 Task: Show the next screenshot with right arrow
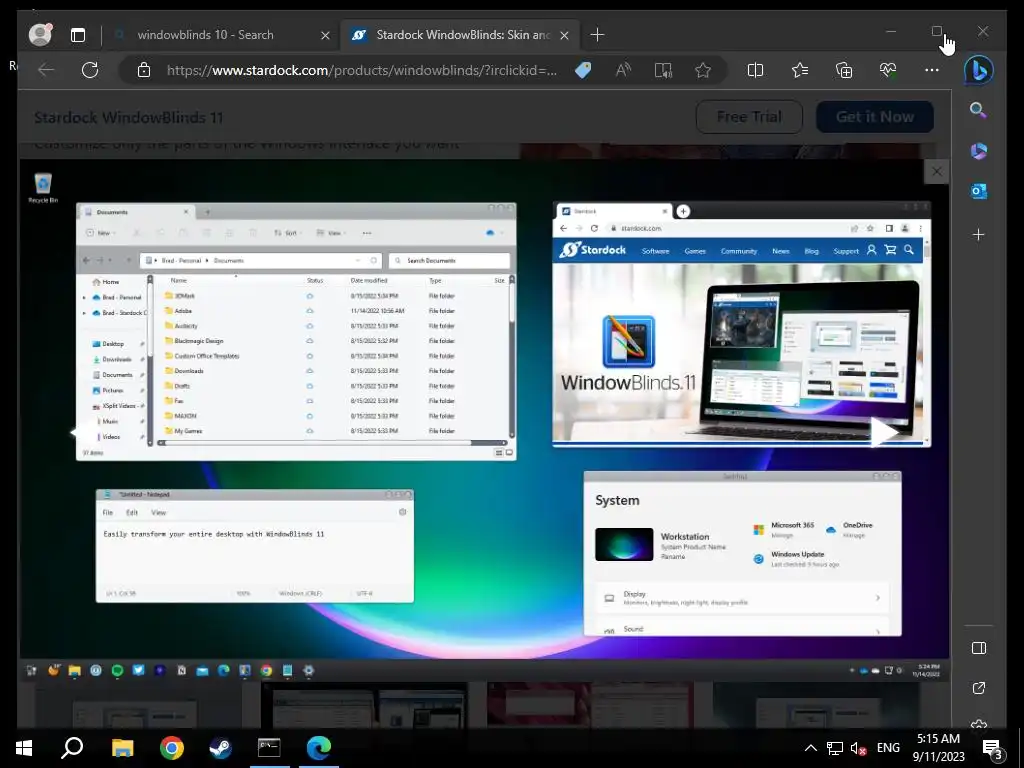(x=884, y=432)
